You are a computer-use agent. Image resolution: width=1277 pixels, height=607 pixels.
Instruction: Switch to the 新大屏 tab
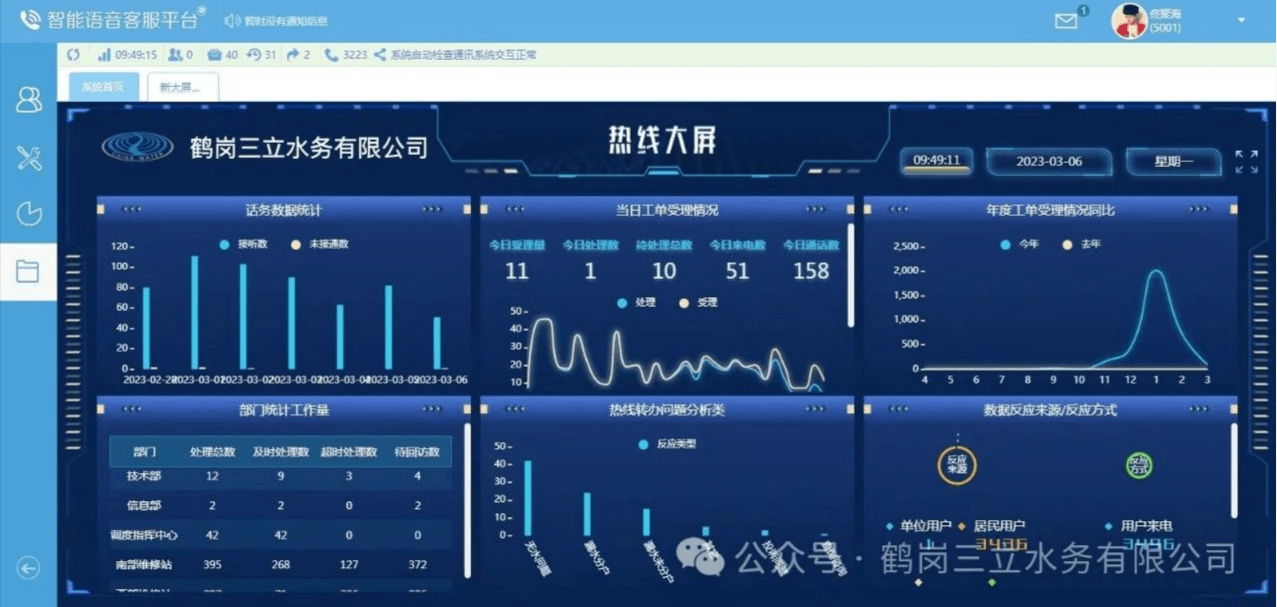pyautogui.click(x=181, y=87)
